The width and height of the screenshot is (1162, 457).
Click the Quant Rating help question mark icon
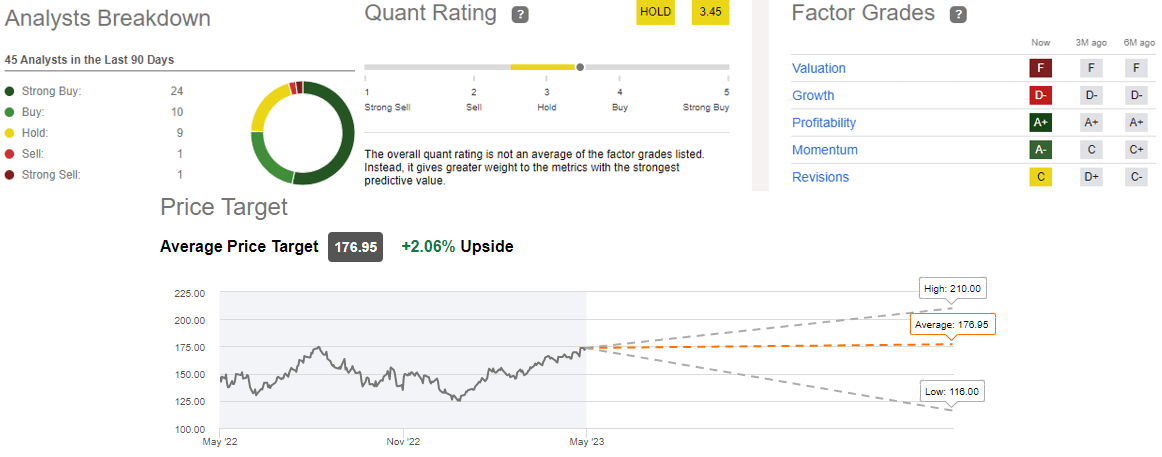coord(520,15)
